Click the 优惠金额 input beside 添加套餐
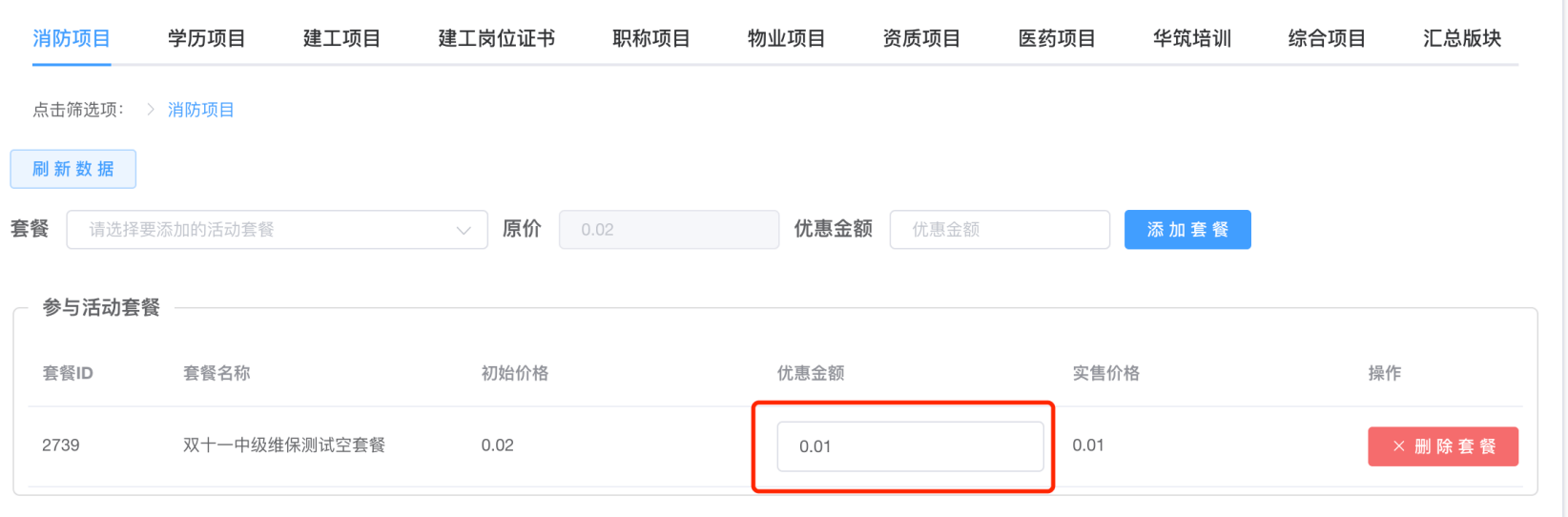This screenshot has width=1568, height=517. click(x=999, y=230)
